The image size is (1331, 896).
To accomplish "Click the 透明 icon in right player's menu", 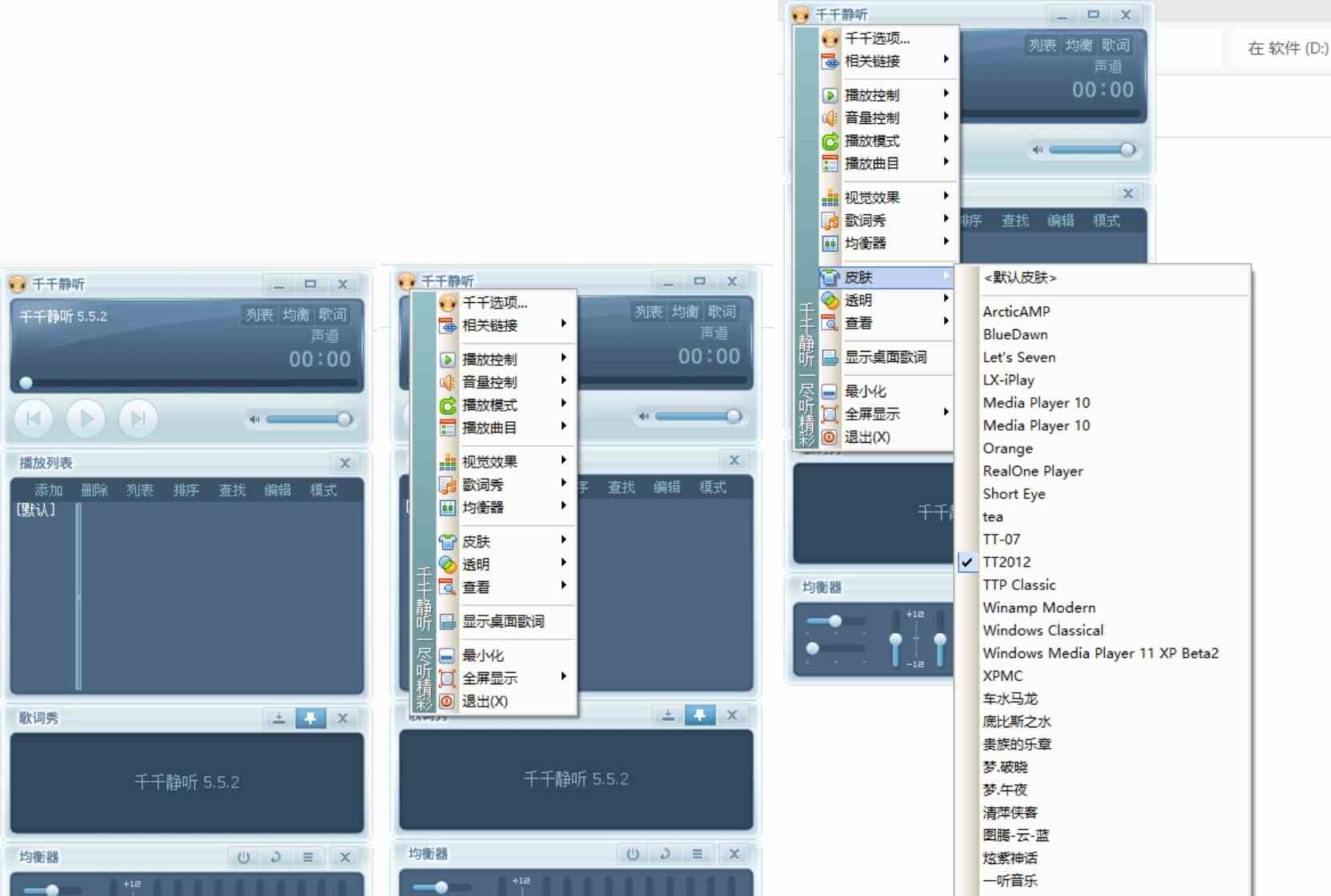I will tap(831, 301).
